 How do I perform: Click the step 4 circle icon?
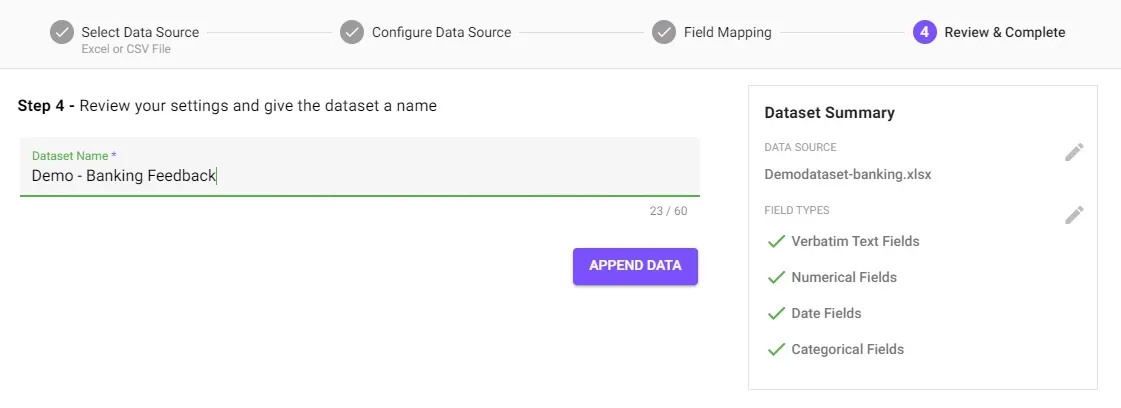925,32
